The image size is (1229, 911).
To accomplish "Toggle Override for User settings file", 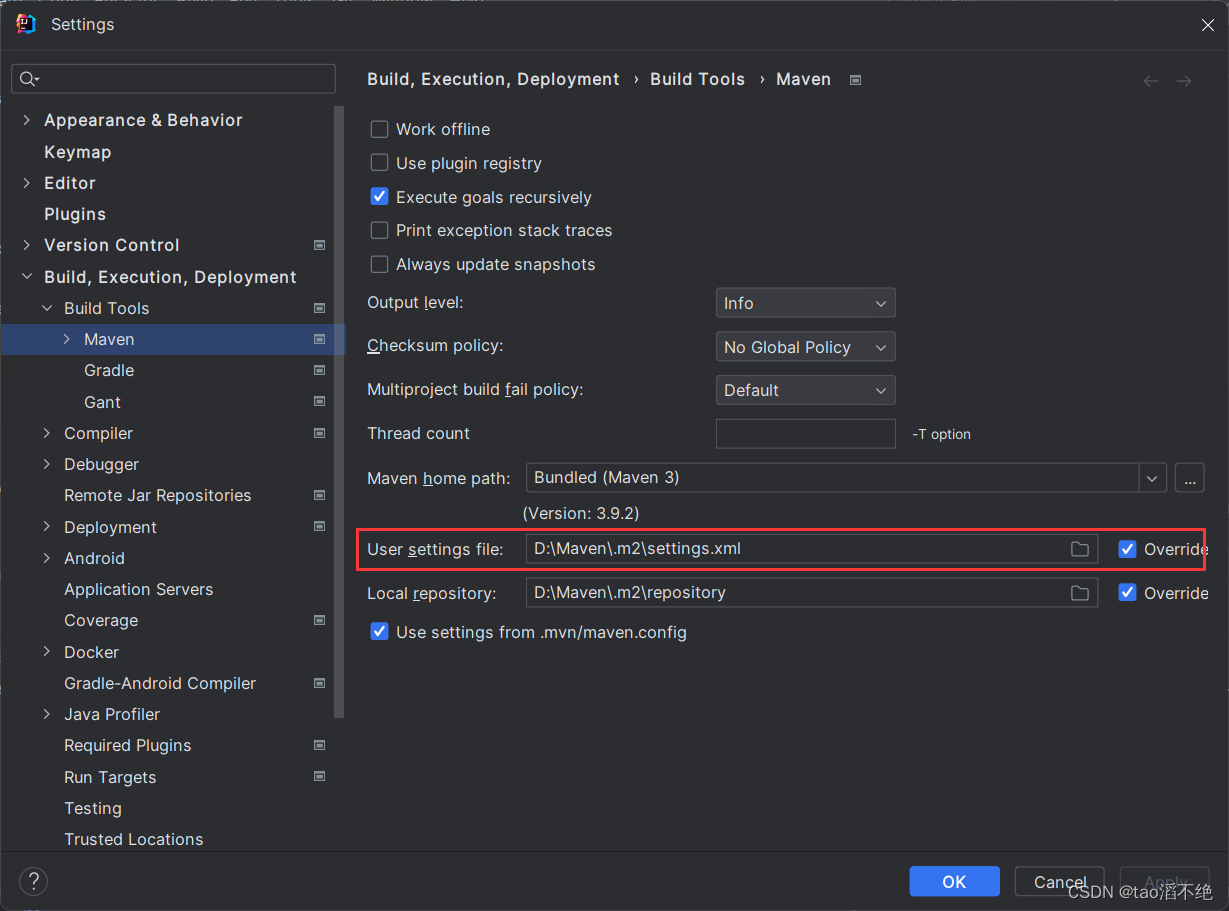I will tap(1127, 549).
